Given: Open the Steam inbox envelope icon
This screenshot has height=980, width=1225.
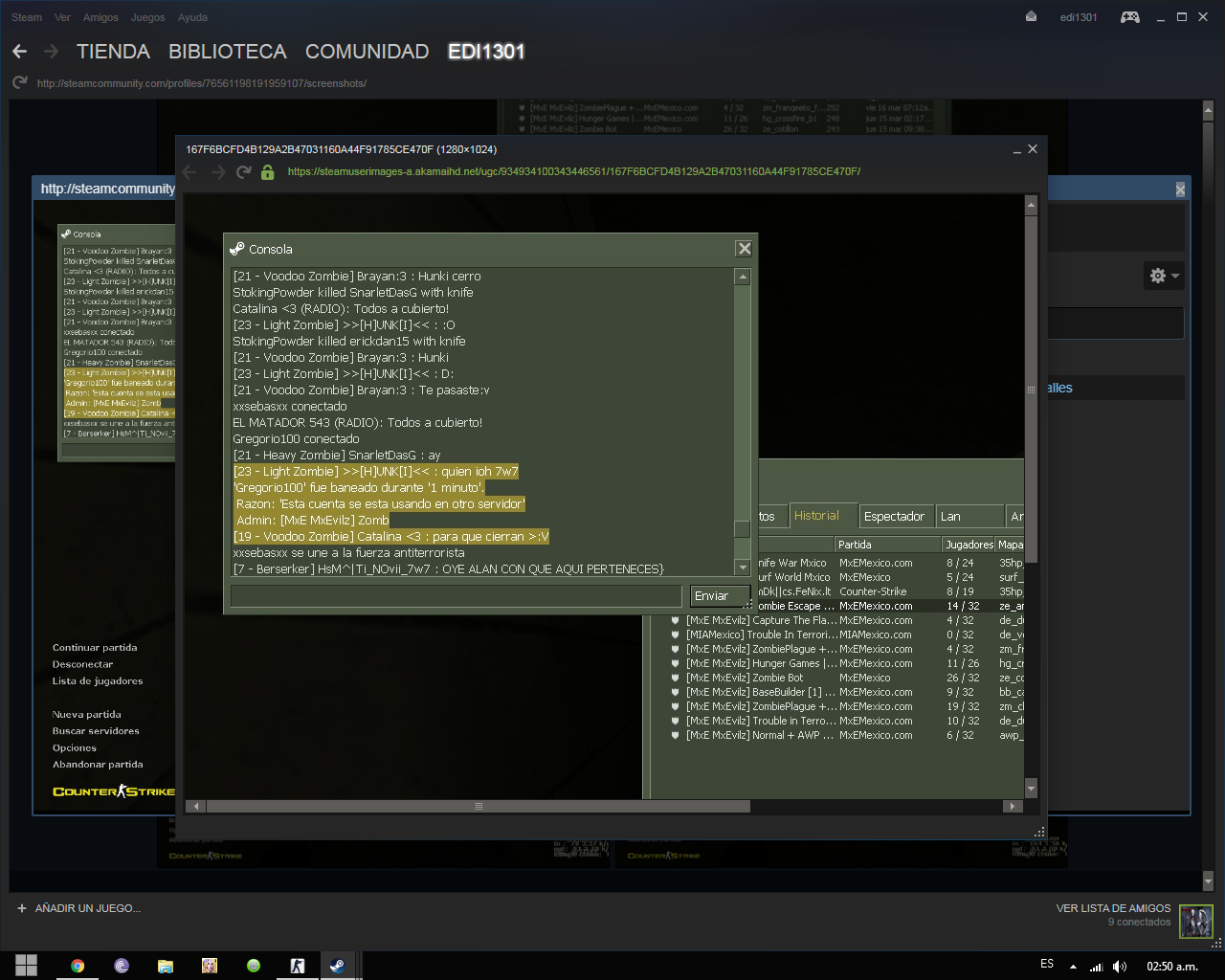Looking at the screenshot, I should (1031, 16).
